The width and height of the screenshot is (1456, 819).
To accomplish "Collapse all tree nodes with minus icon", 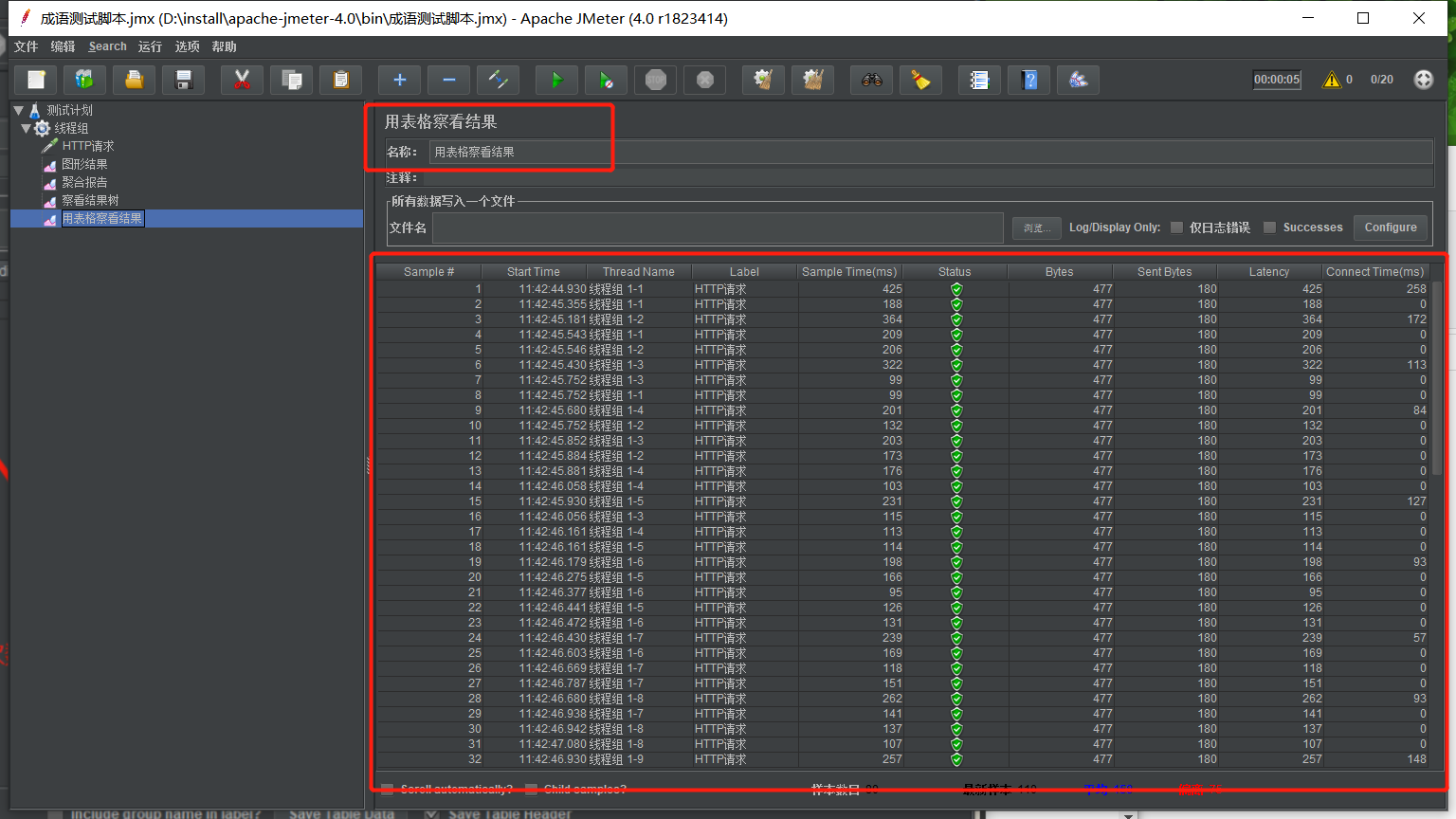I will [449, 81].
